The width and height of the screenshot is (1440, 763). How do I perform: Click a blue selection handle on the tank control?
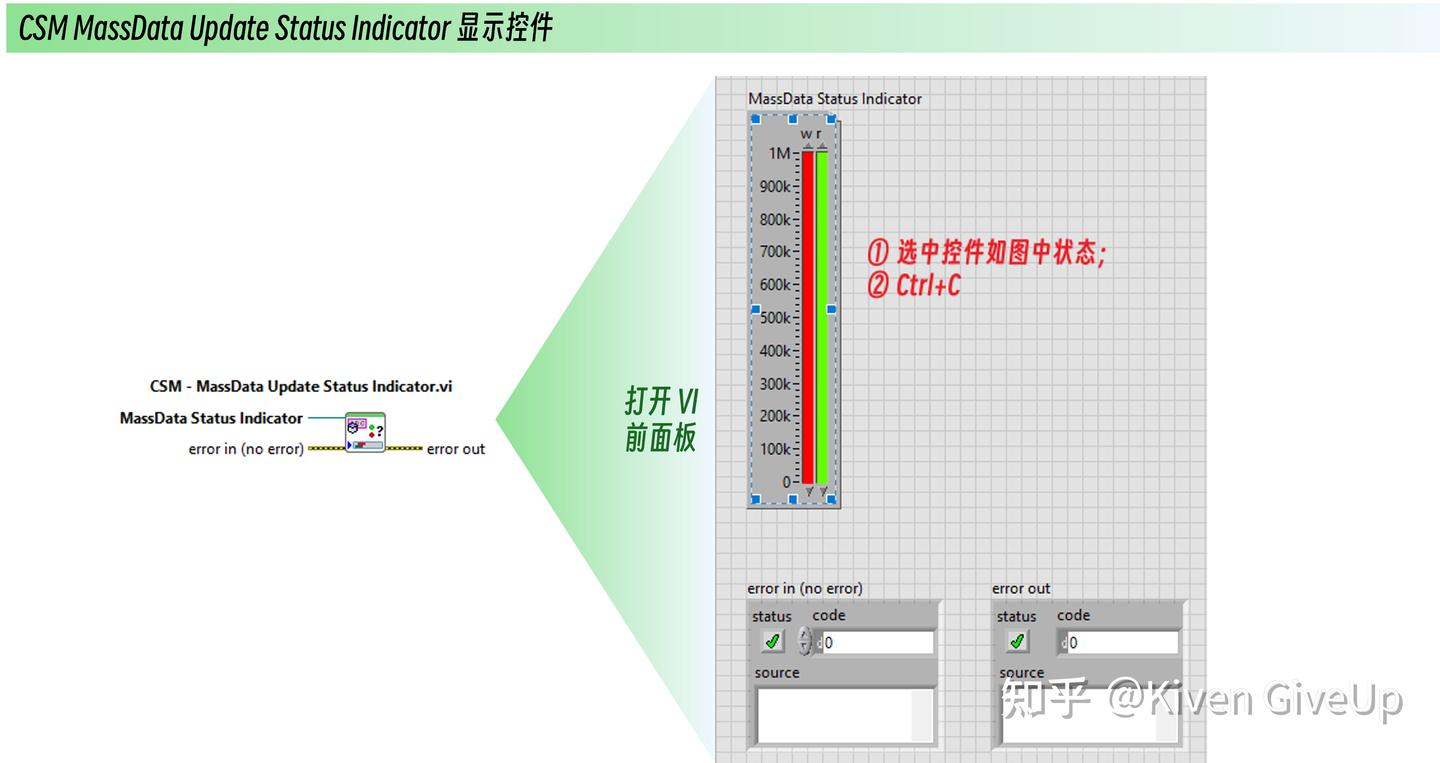coord(754,310)
